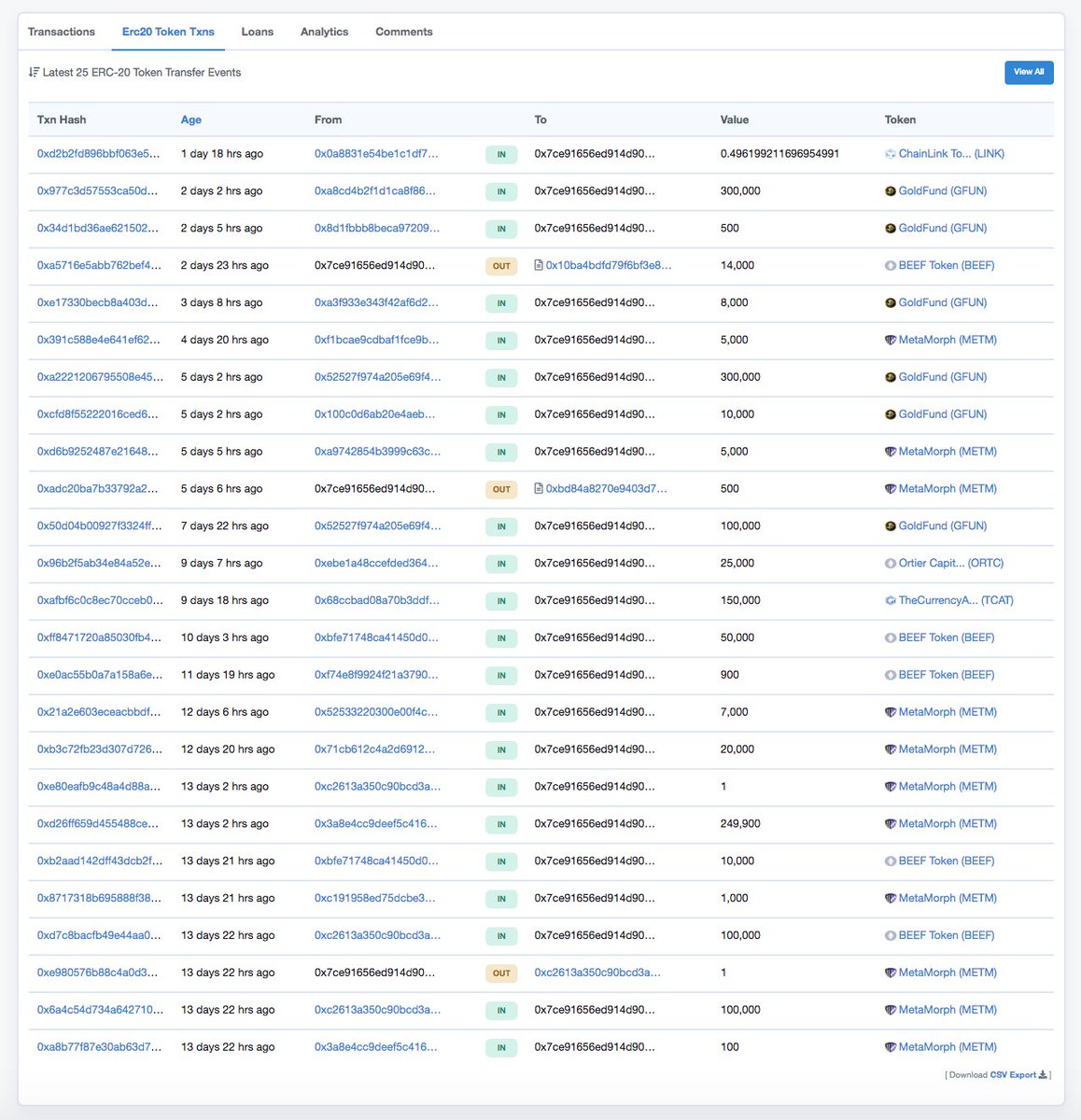
Task: Open txn hash 0xe17330becb8a403d...
Action: [x=98, y=302]
